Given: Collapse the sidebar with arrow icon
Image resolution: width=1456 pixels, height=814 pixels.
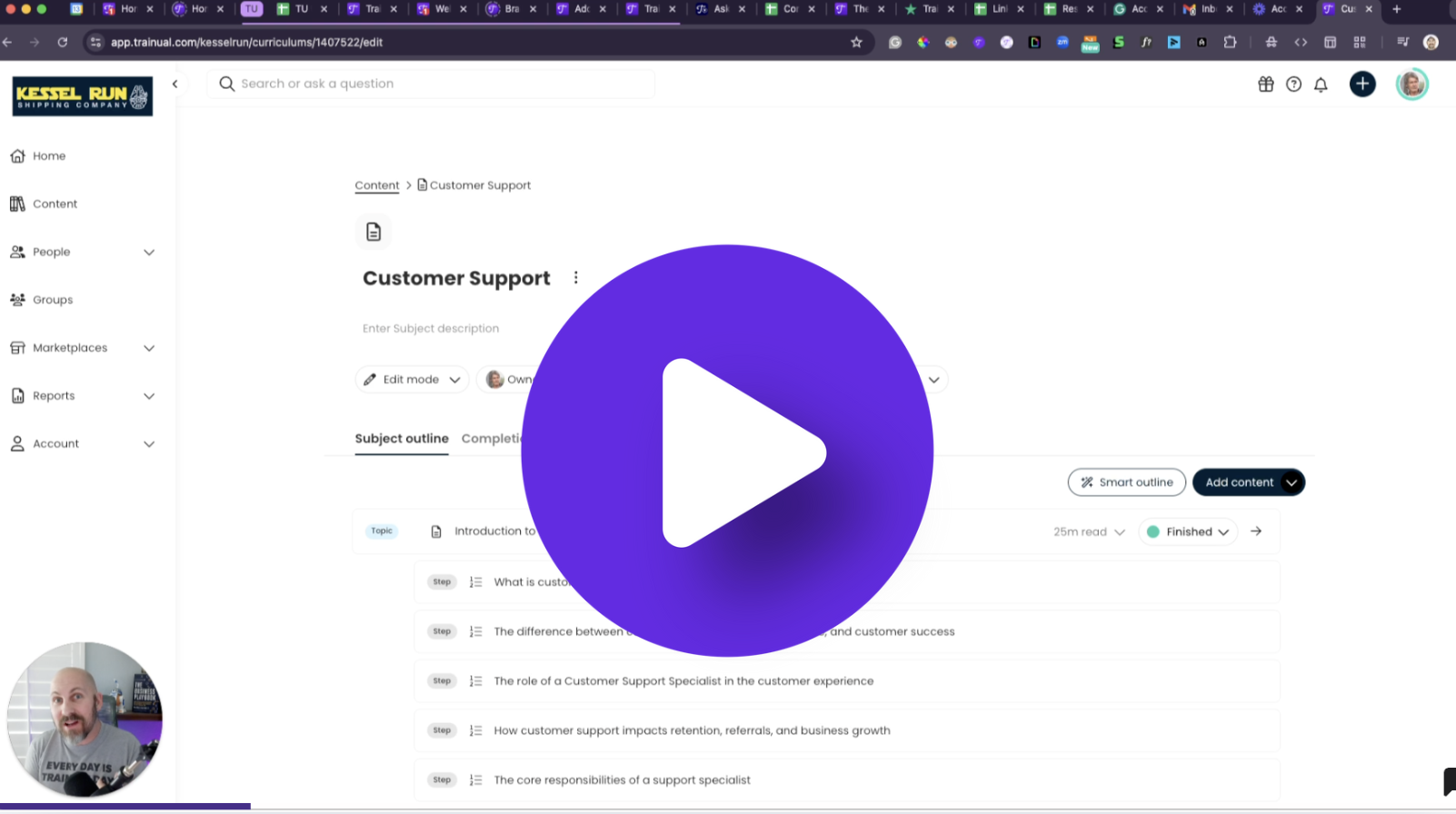Looking at the screenshot, I should pos(175,84).
